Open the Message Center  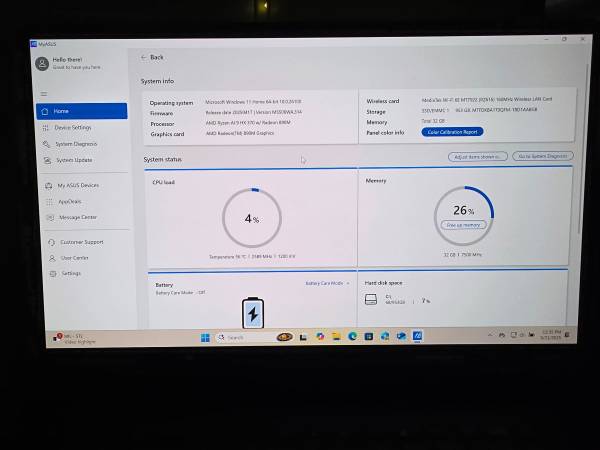pos(78,217)
